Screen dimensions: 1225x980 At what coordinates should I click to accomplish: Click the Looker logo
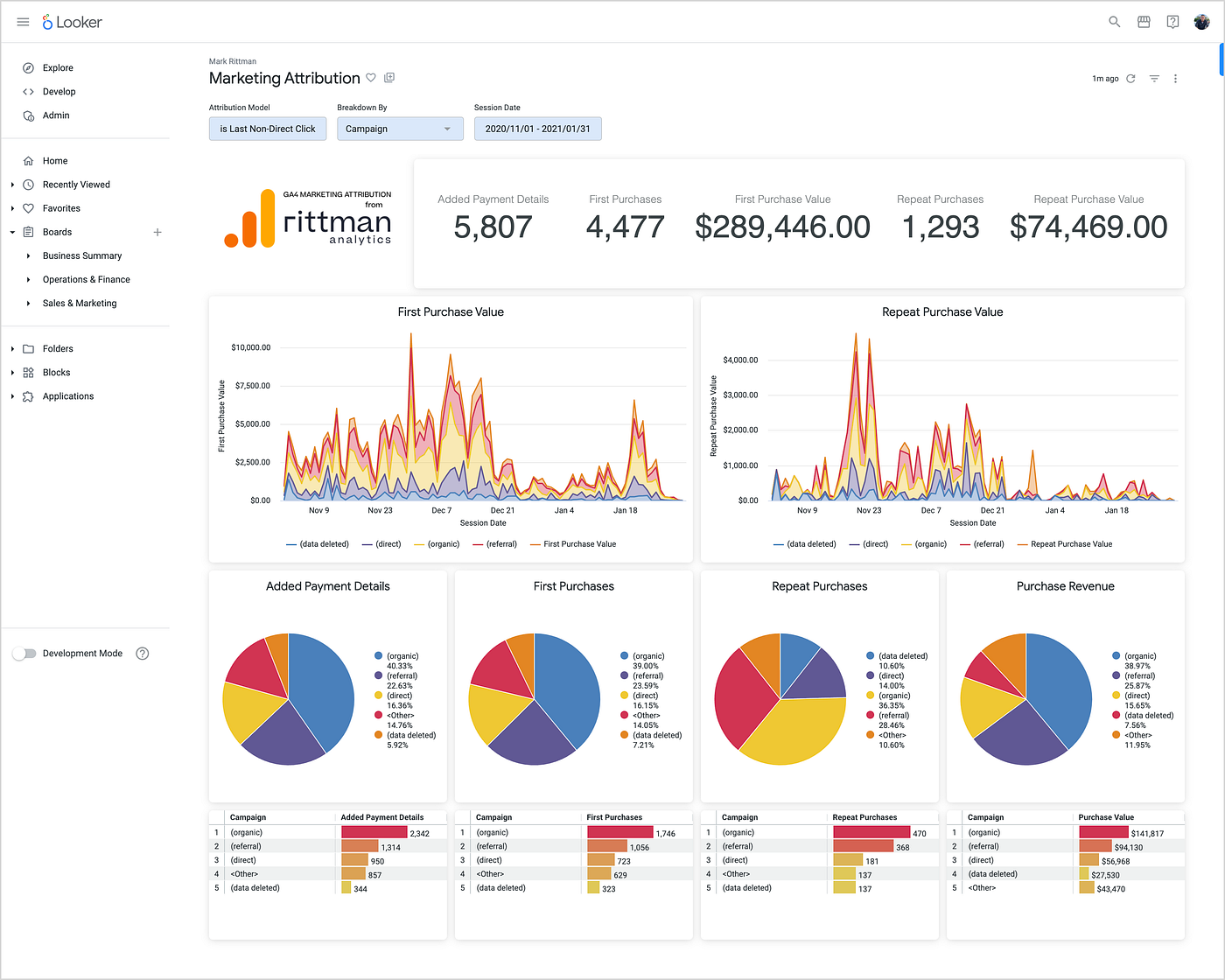[x=72, y=22]
